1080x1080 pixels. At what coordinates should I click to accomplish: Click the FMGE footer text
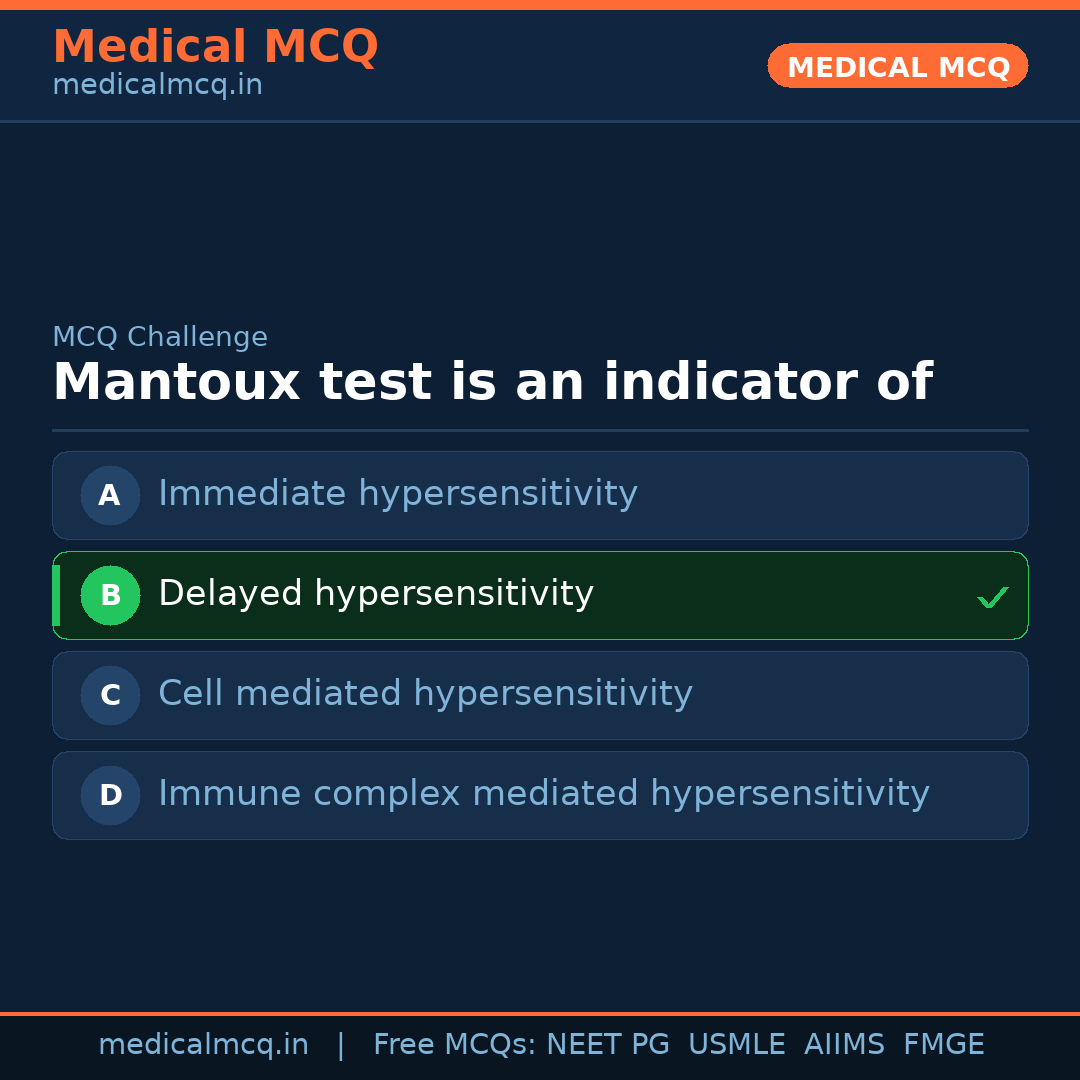pyautogui.click(x=943, y=1045)
